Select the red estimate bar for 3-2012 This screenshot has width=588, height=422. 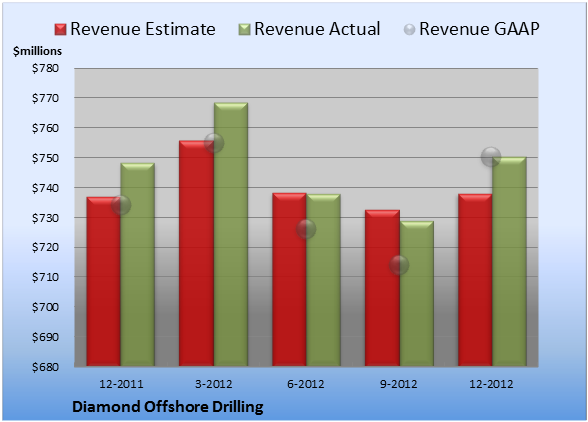(x=196, y=253)
